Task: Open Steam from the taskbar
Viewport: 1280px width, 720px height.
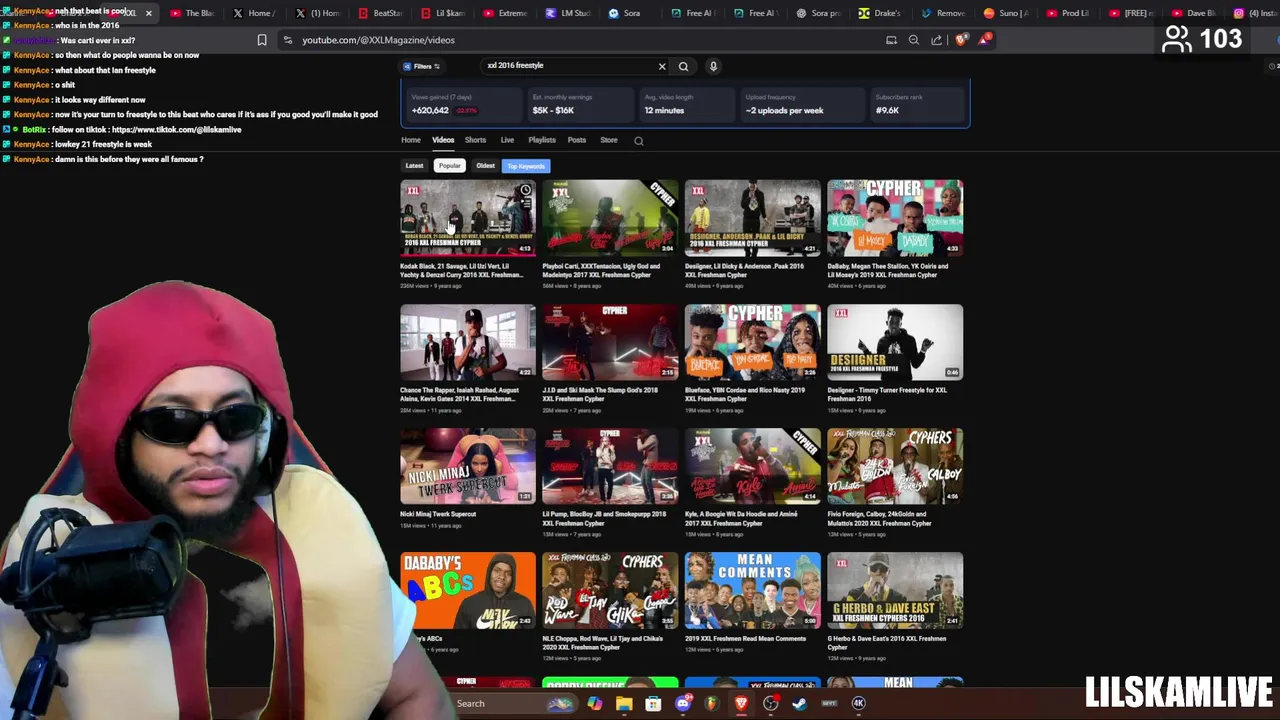Action: 799,703
